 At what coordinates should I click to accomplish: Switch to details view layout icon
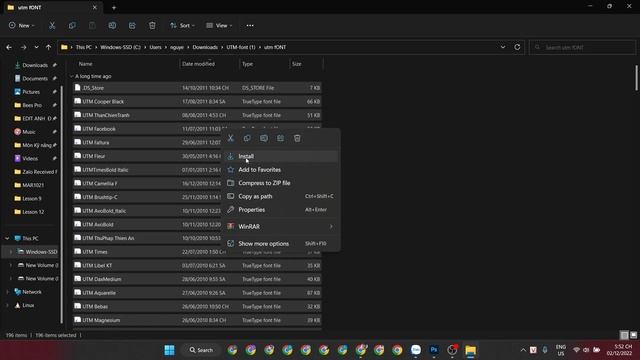[x=624, y=335]
